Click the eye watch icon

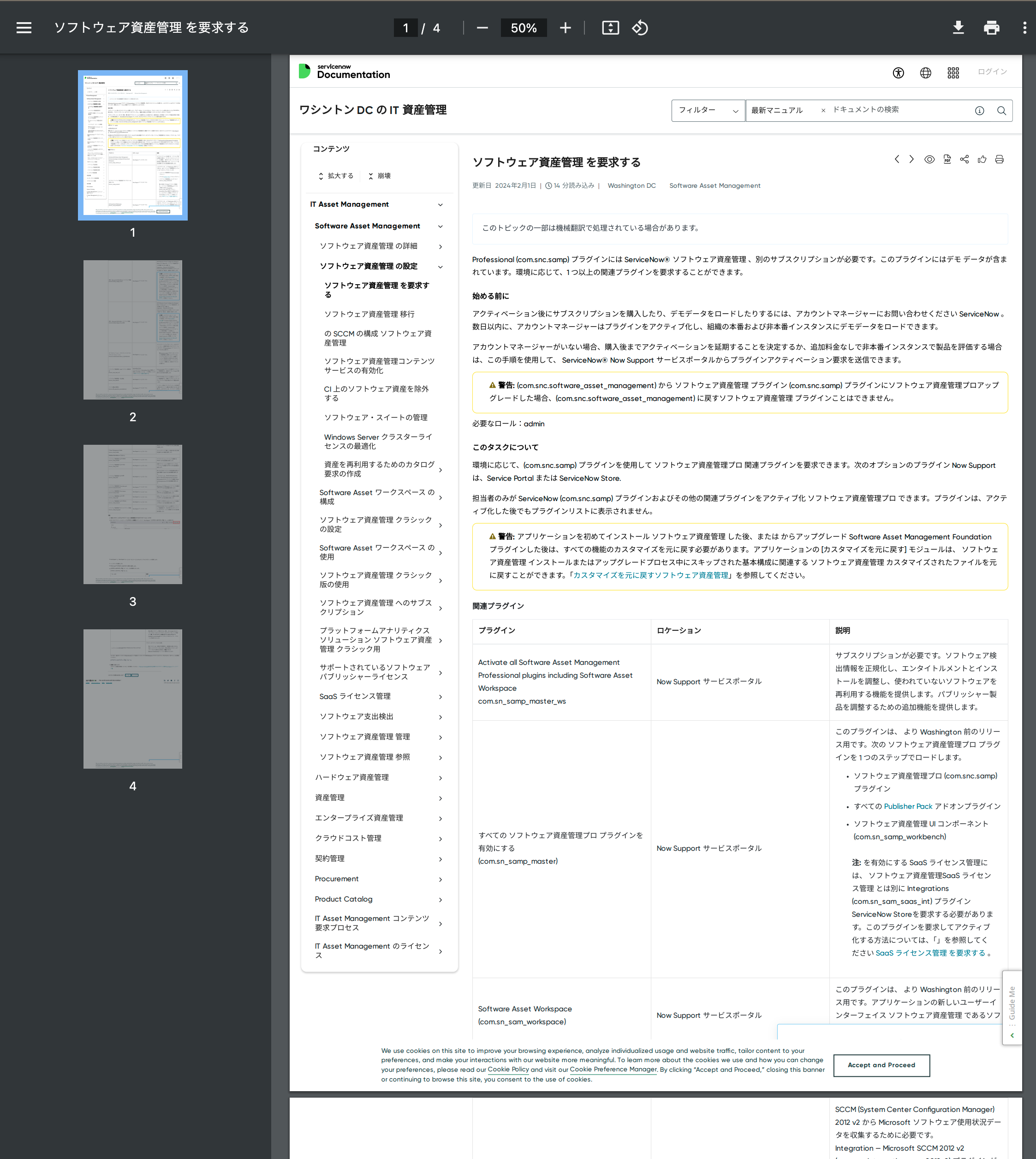coord(929,159)
